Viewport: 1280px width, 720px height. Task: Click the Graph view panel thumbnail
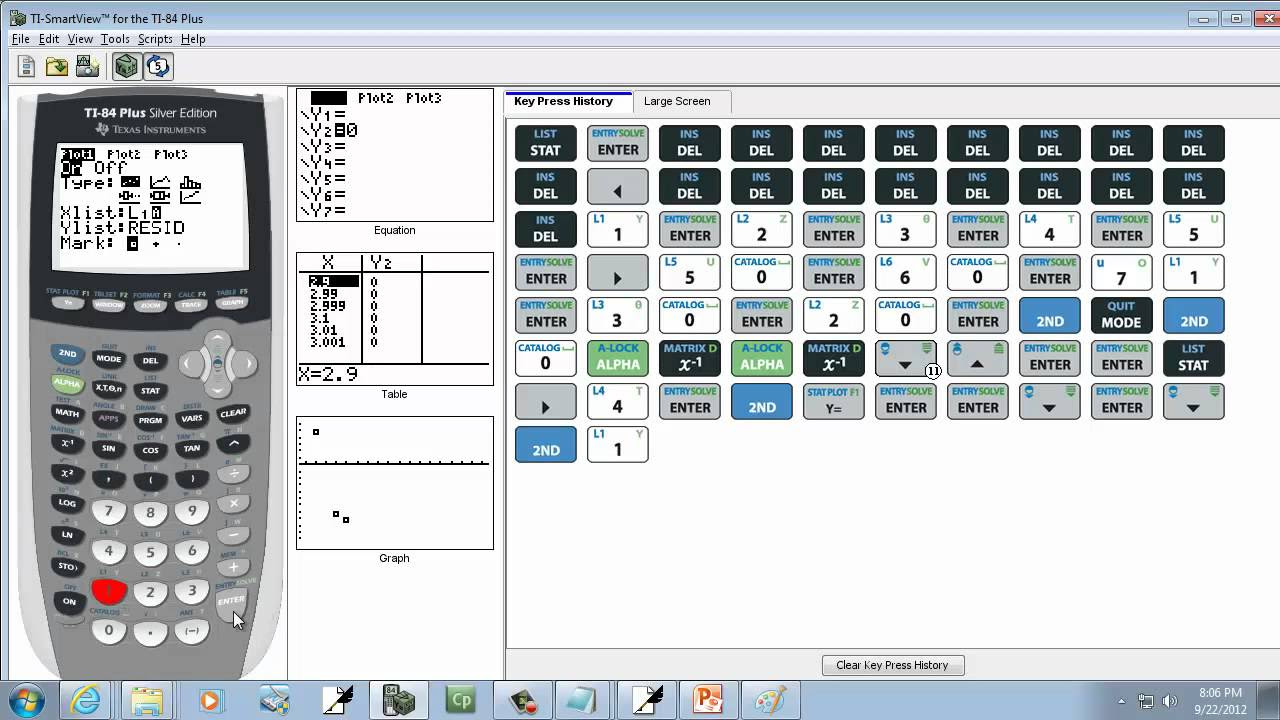[x=395, y=483]
